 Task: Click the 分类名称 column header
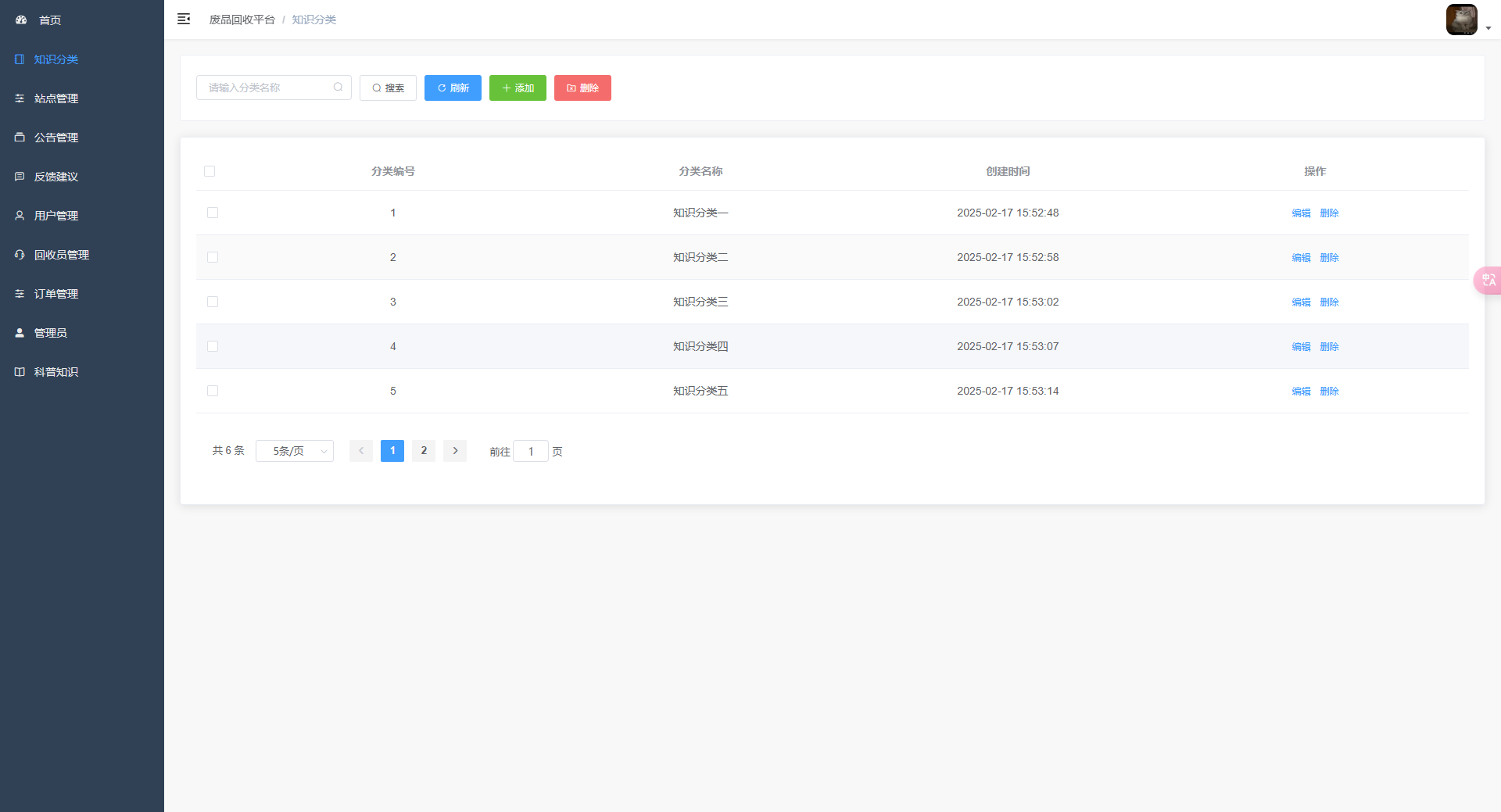pos(700,171)
